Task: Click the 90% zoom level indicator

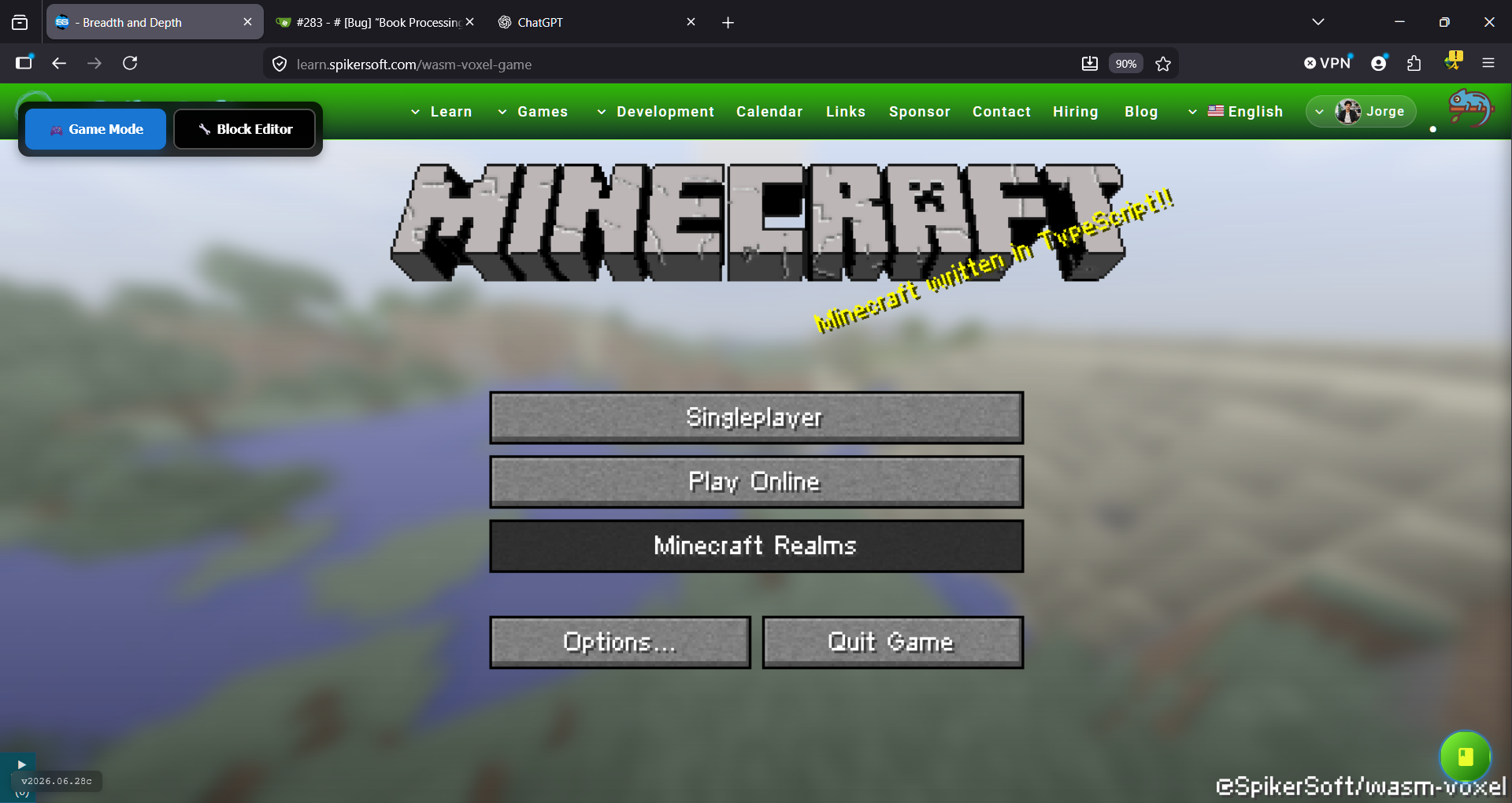Action: [1125, 64]
